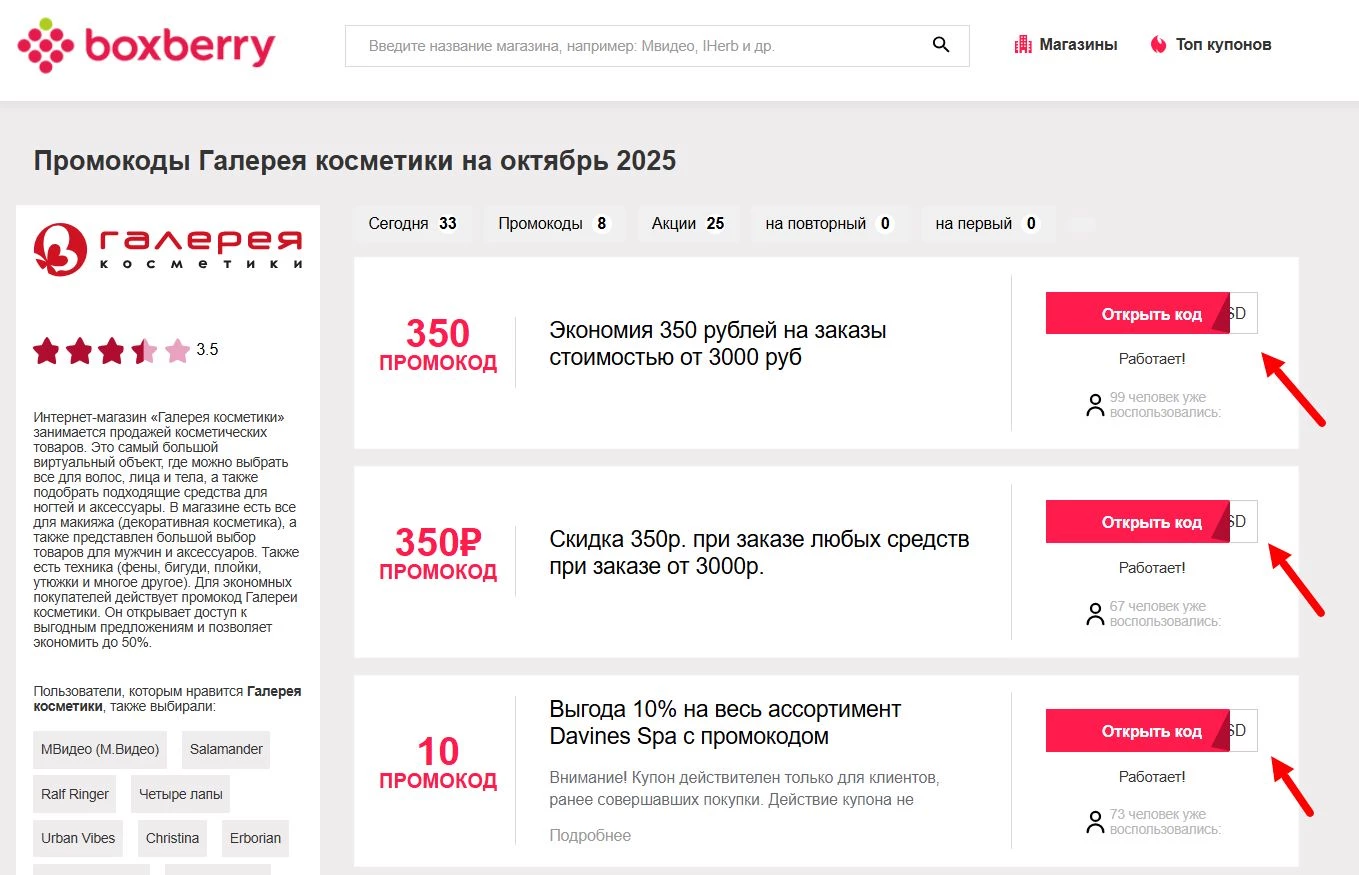
Task: Click the person icon beside 67 человек
Action: (x=1095, y=614)
